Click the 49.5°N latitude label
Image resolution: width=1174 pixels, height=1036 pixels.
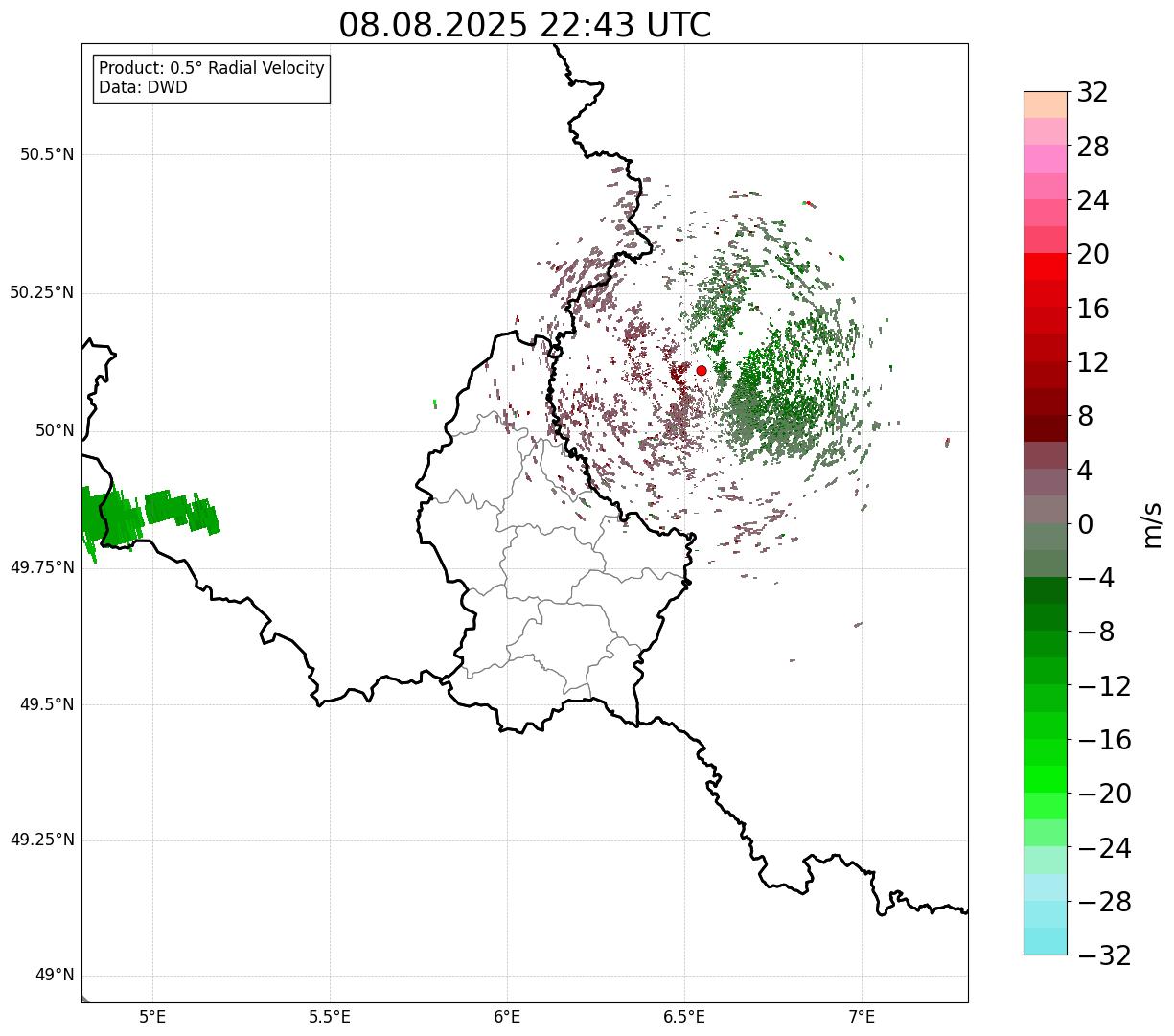(47, 704)
